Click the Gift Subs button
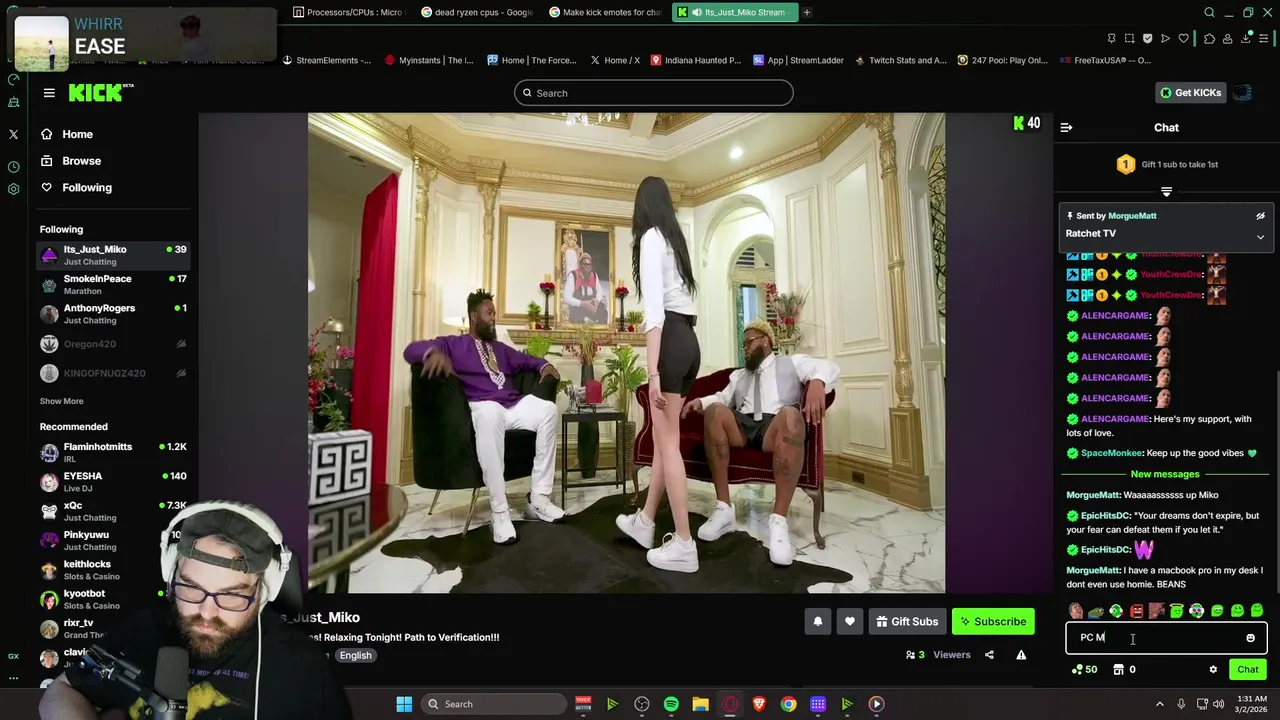This screenshot has height=720, width=1280. click(907, 622)
